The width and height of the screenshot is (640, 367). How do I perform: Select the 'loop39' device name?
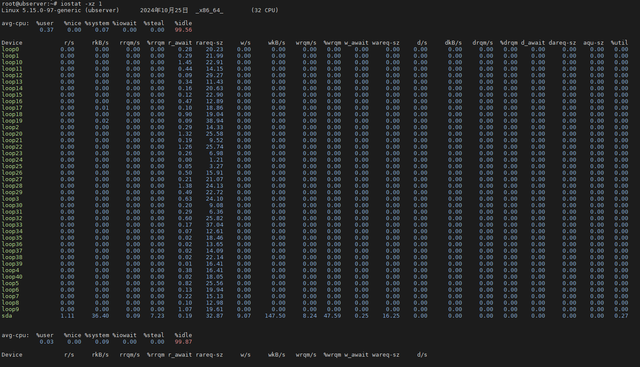(x=12, y=264)
